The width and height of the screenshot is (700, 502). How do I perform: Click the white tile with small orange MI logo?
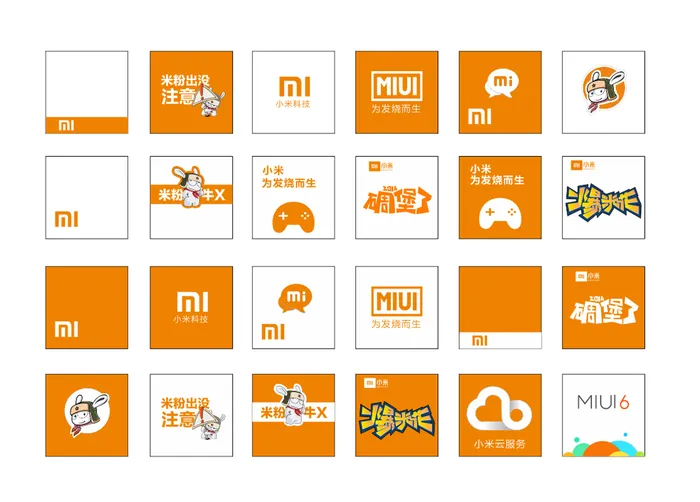[87, 197]
